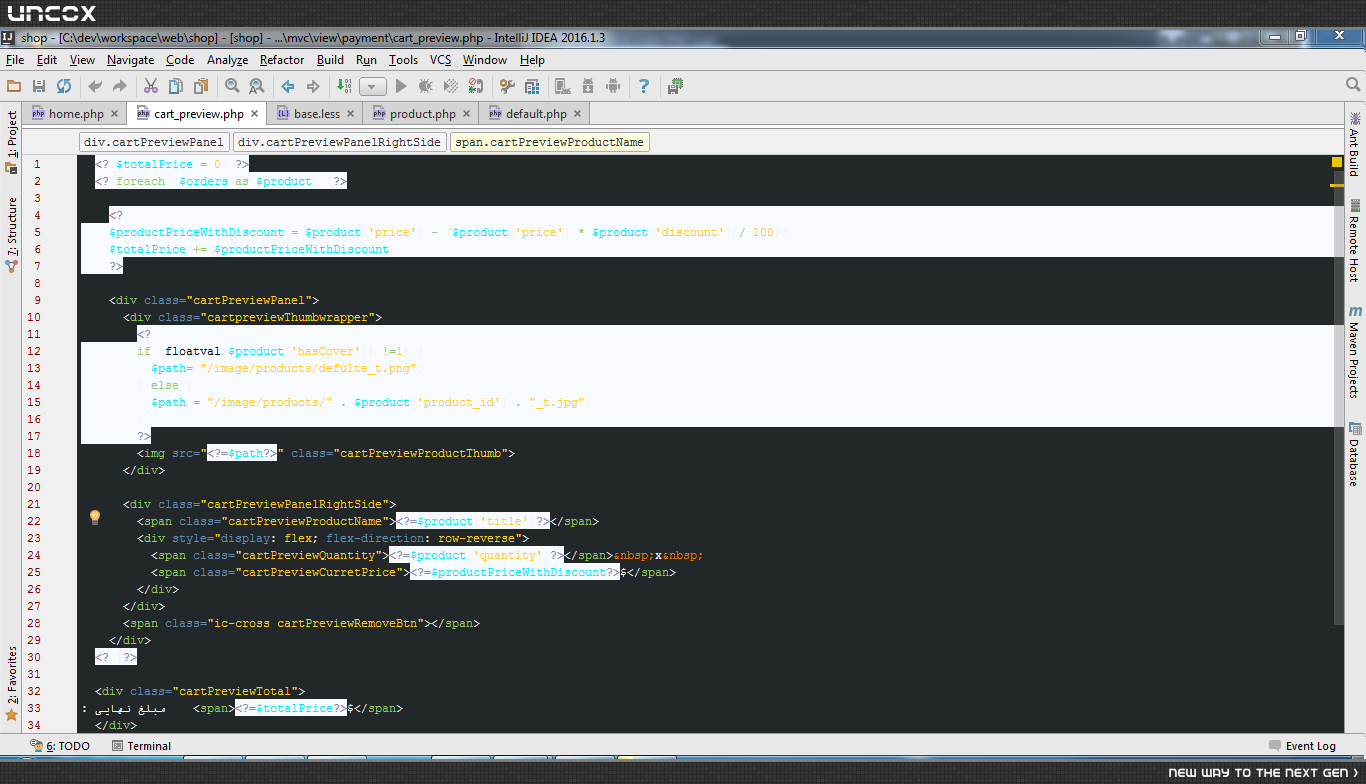Click the span.cartPreviewProductName breadcrumb
This screenshot has height=784, width=1366.
click(550, 142)
